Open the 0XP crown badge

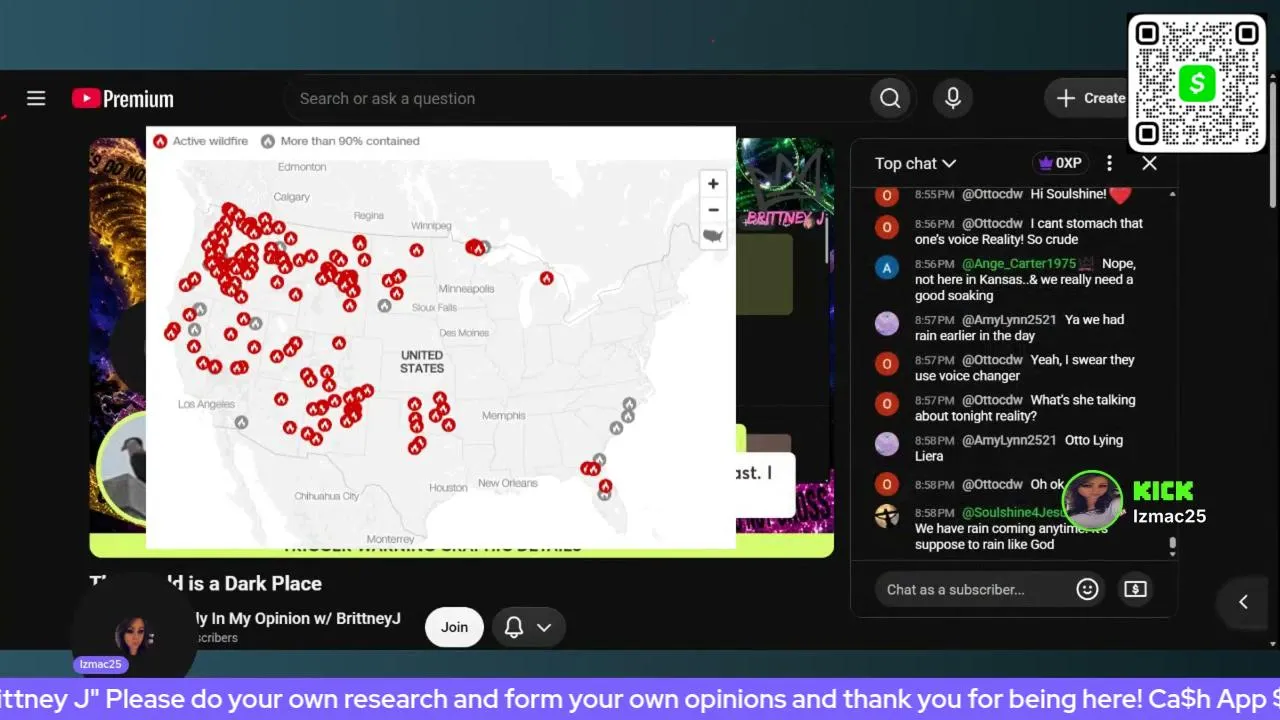click(x=1060, y=163)
